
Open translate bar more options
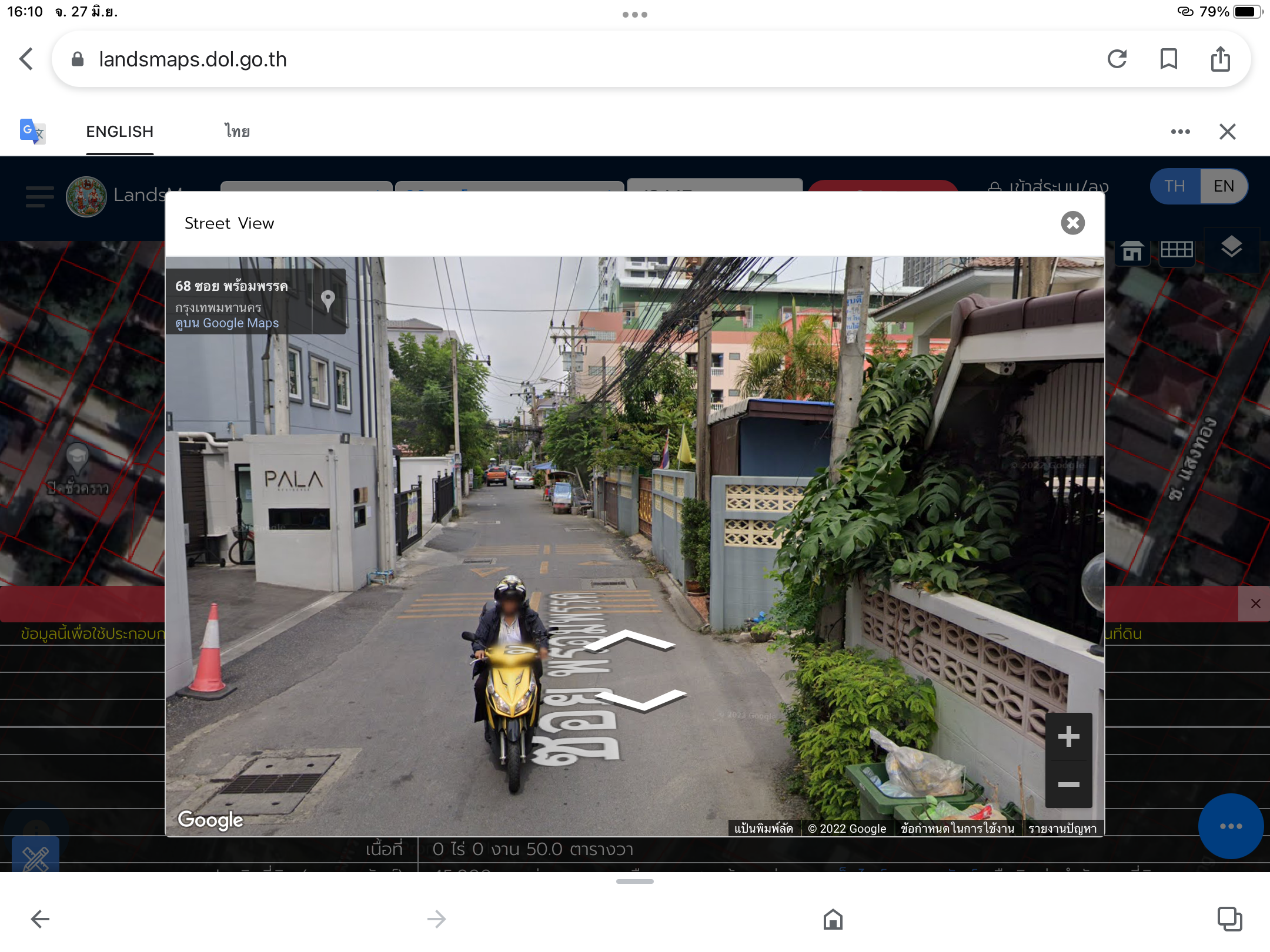[x=1180, y=132]
